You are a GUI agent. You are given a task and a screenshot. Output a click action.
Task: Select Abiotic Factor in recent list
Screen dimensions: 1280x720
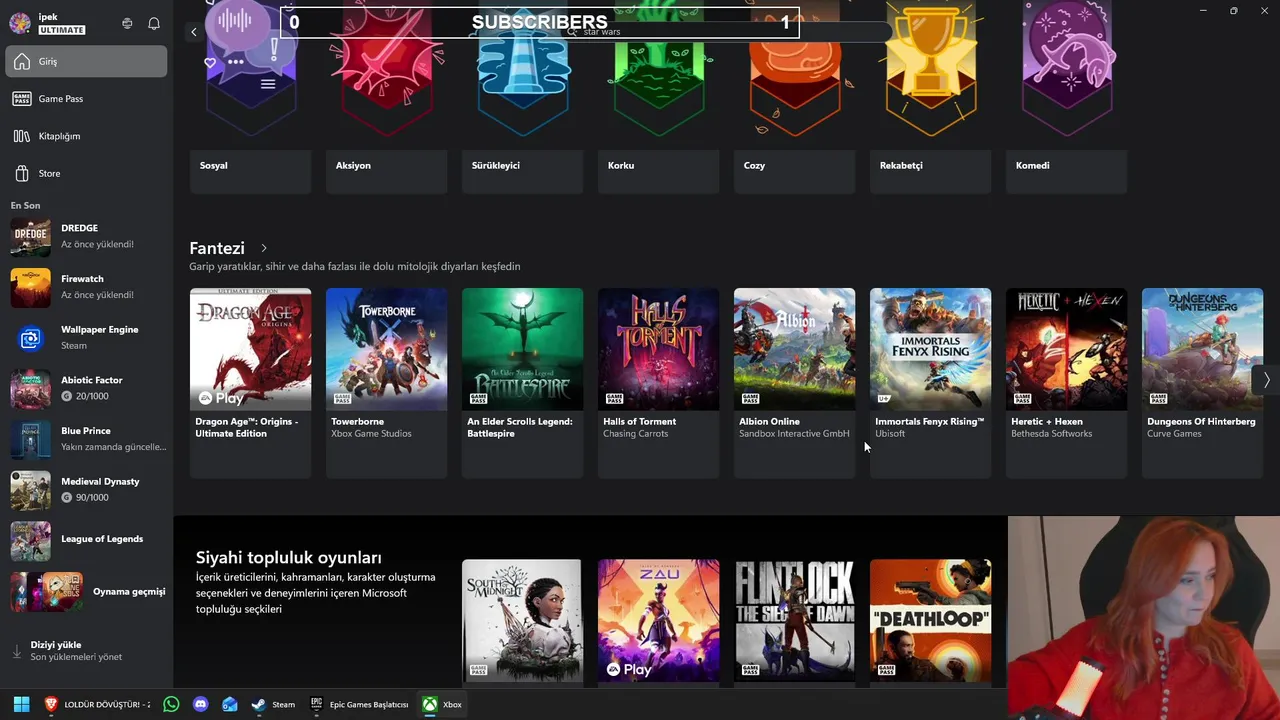[86, 389]
